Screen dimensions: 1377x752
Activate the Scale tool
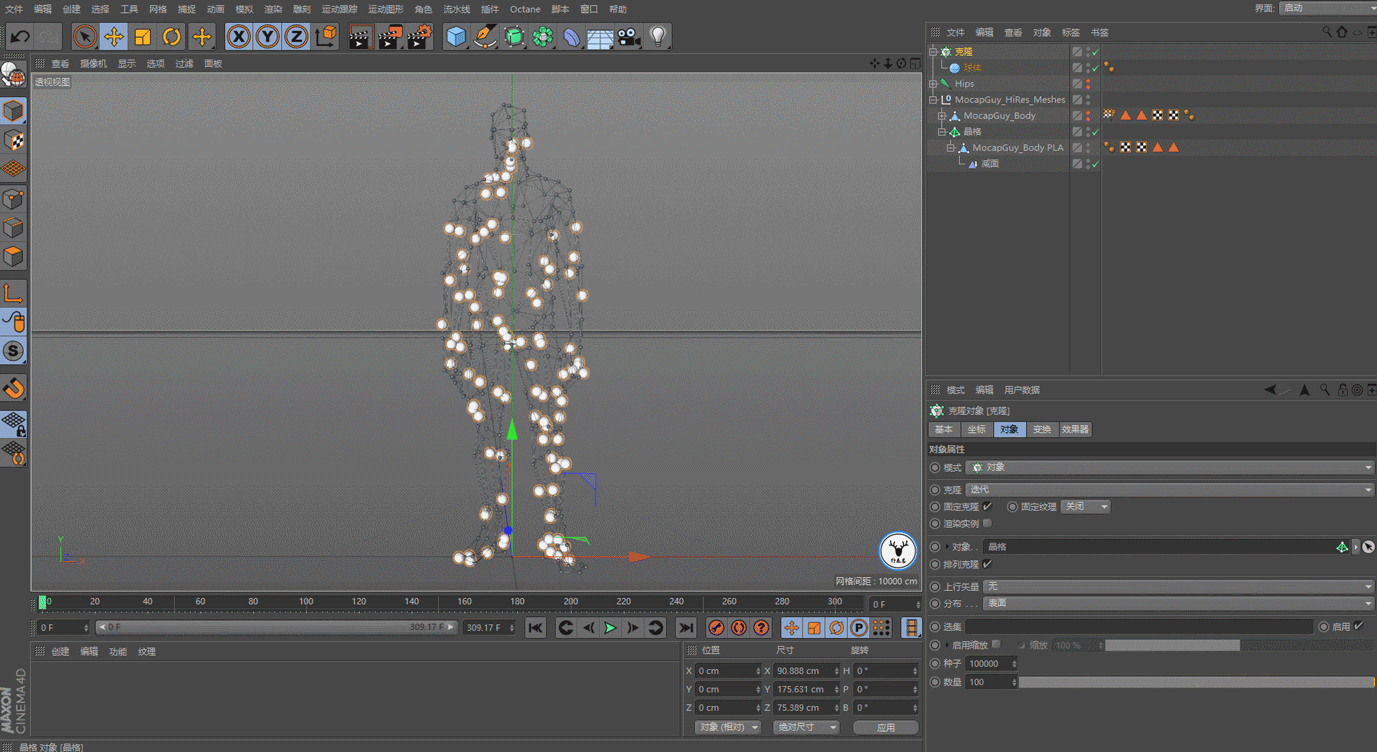pyautogui.click(x=143, y=37)
